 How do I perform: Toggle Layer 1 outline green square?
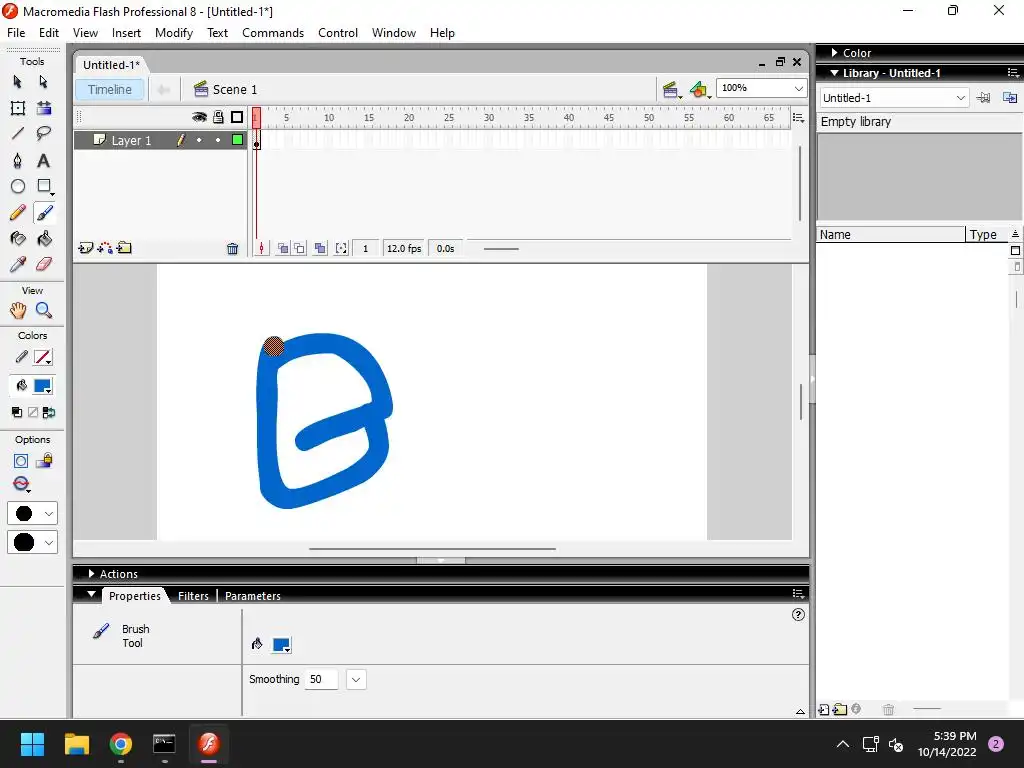(237, 140)
